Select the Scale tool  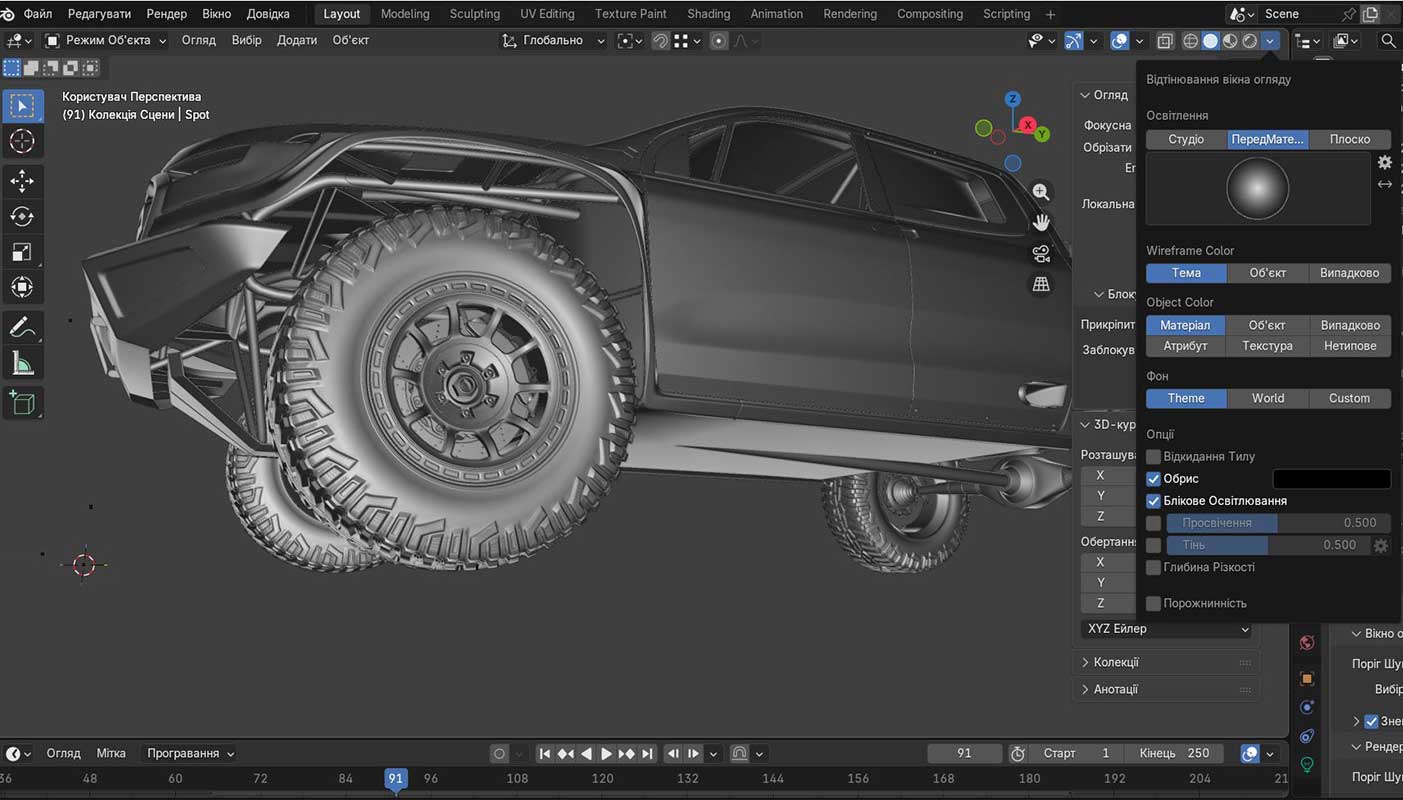click(22, 252)
